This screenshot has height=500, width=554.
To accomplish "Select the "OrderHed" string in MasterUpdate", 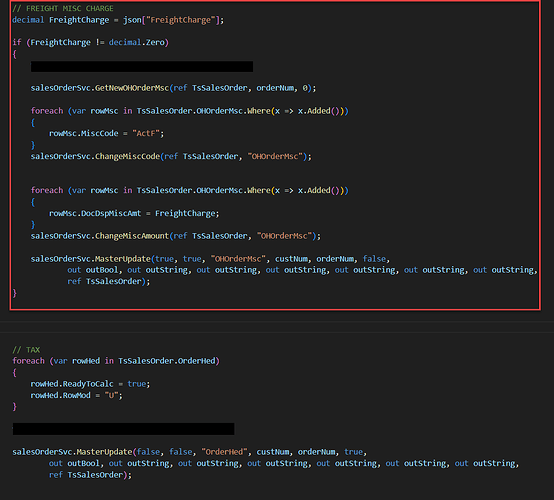I will pyautogui.click(x=224, y=452).
